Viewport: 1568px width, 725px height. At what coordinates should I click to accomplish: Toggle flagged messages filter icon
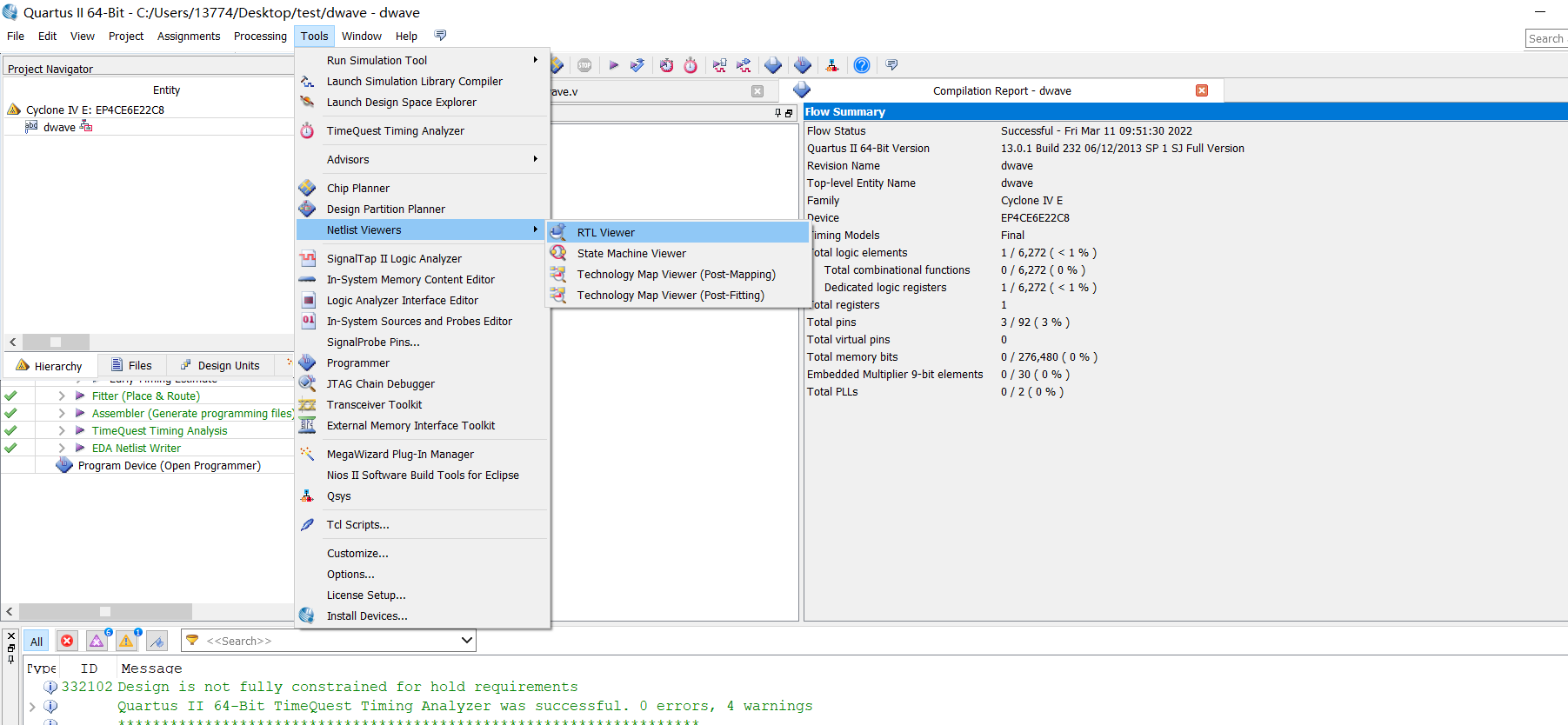click(157, 642)
